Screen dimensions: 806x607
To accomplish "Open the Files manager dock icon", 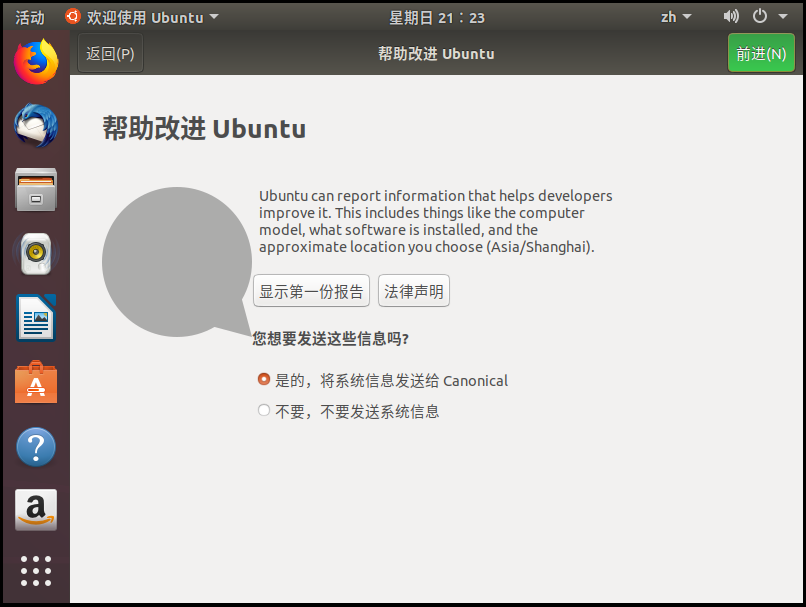I will [36, 190].
